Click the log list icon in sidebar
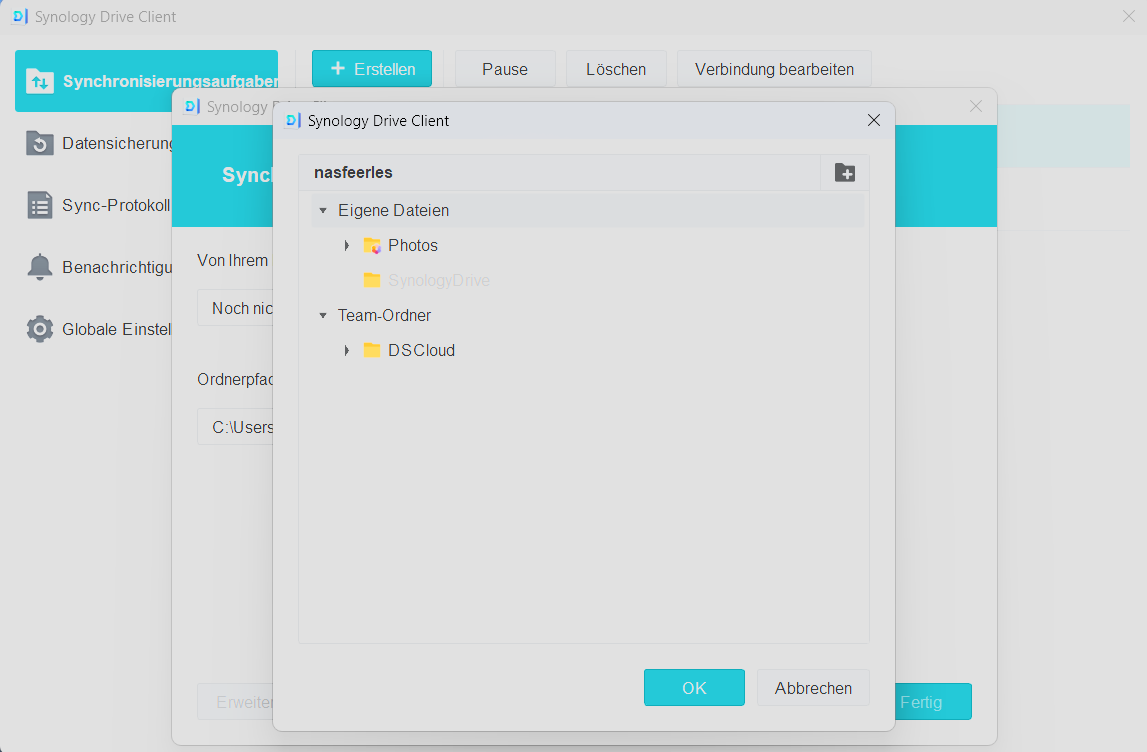The width and height of the screenshot is (1147, 752). [40, 206]
